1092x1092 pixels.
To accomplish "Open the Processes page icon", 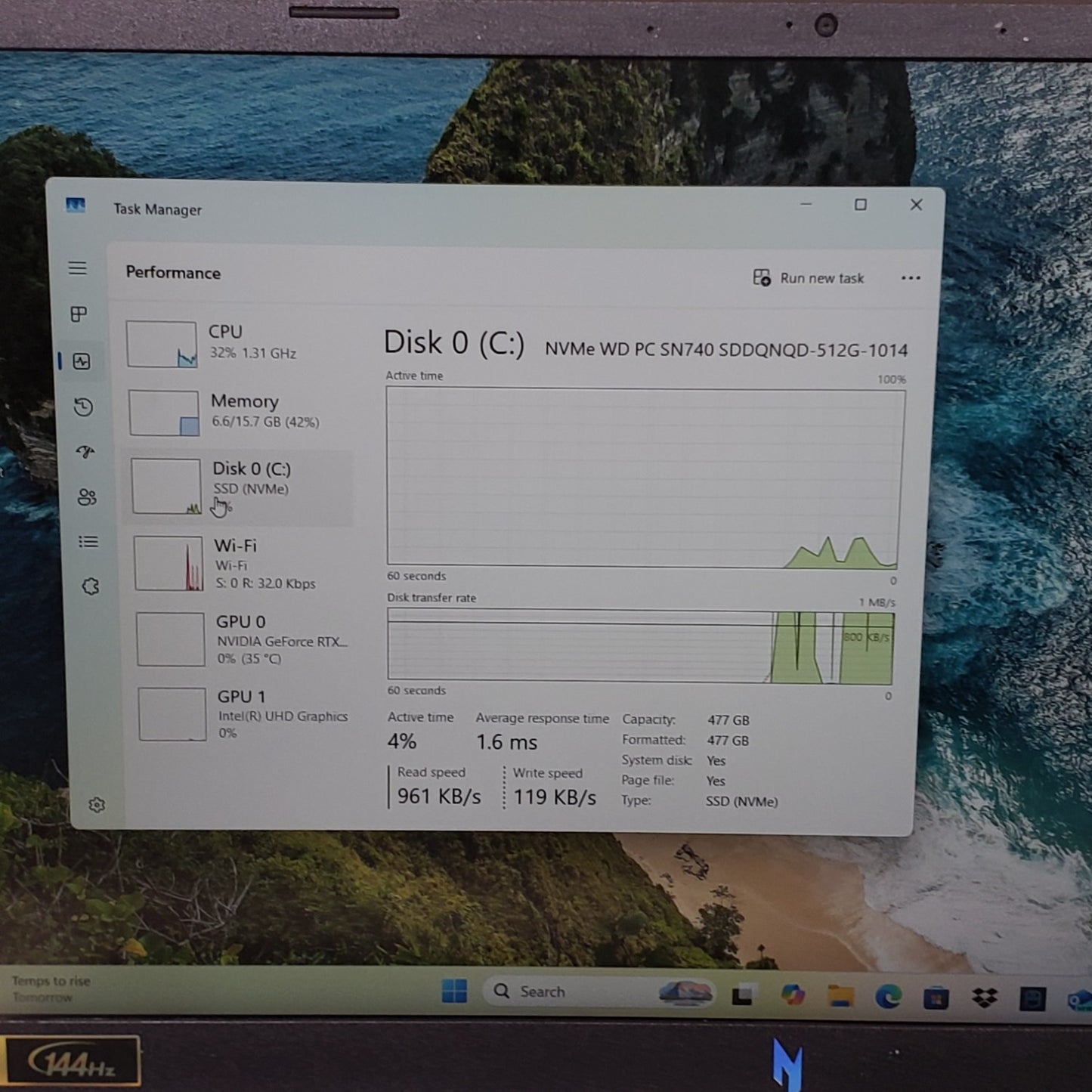I will (79, 314).
